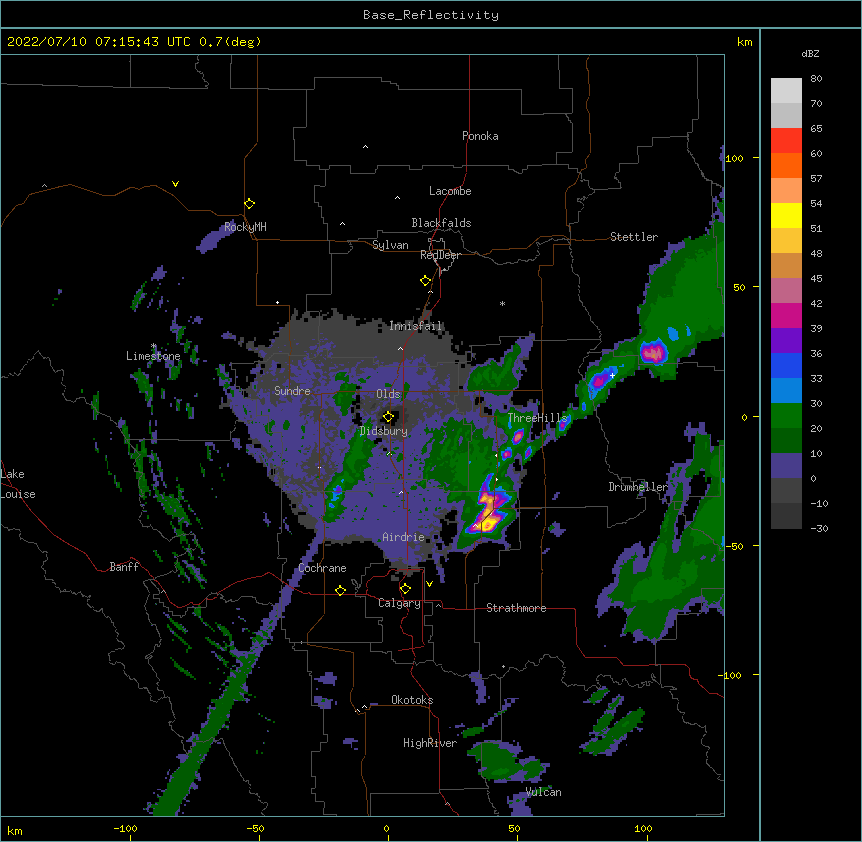Screen dimensions: 862x842
Task: Click the dBZ legend heading
Action: pos(810,53)
